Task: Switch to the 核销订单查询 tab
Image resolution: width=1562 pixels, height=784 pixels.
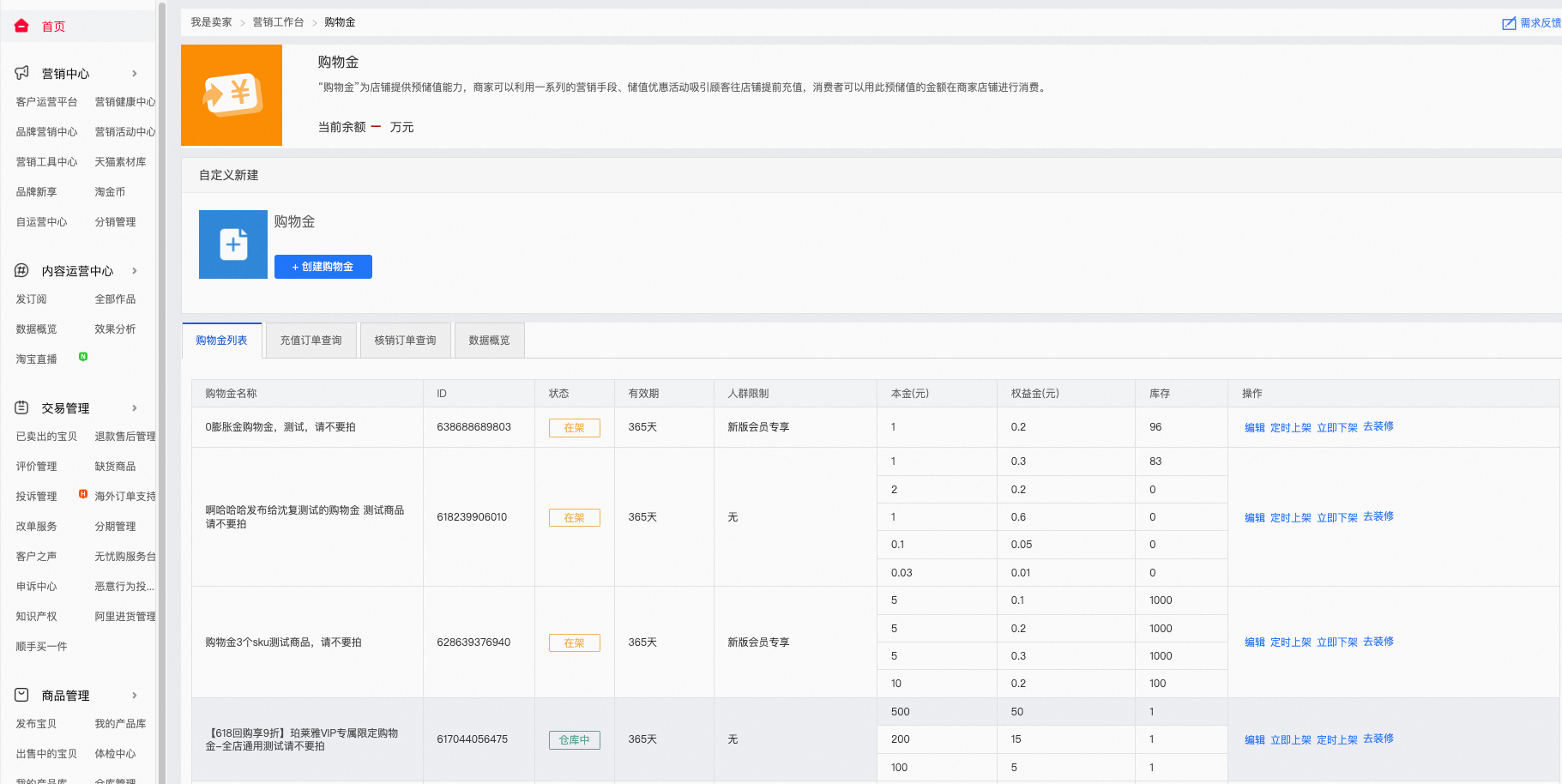Action: 405,341
